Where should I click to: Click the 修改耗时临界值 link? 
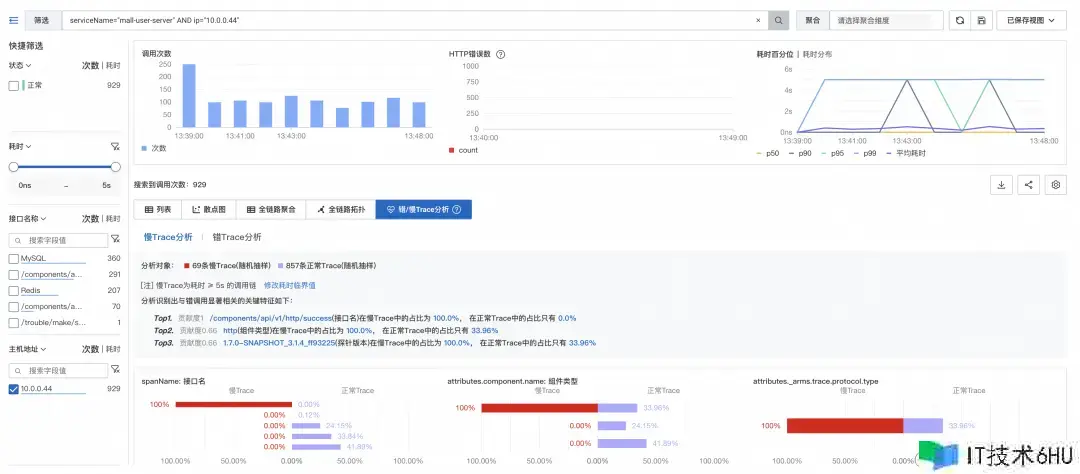click(289, 285)
